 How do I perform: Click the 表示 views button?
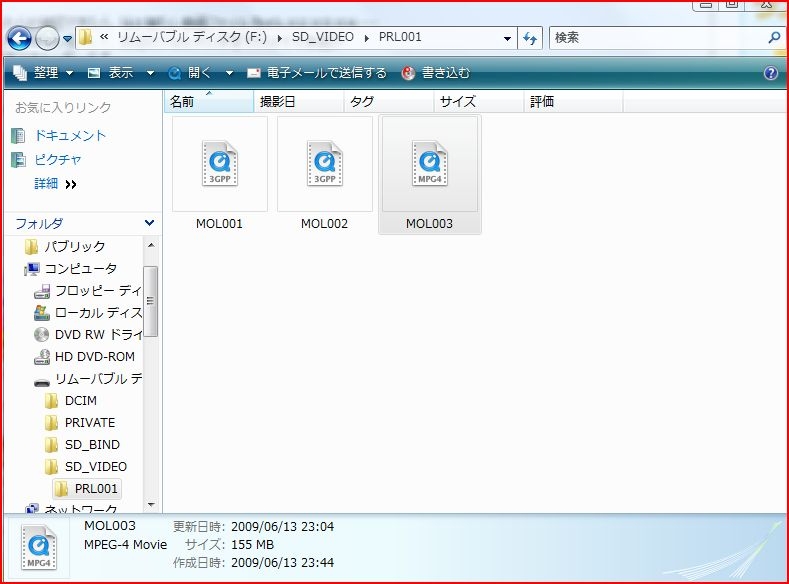point(111,73)
